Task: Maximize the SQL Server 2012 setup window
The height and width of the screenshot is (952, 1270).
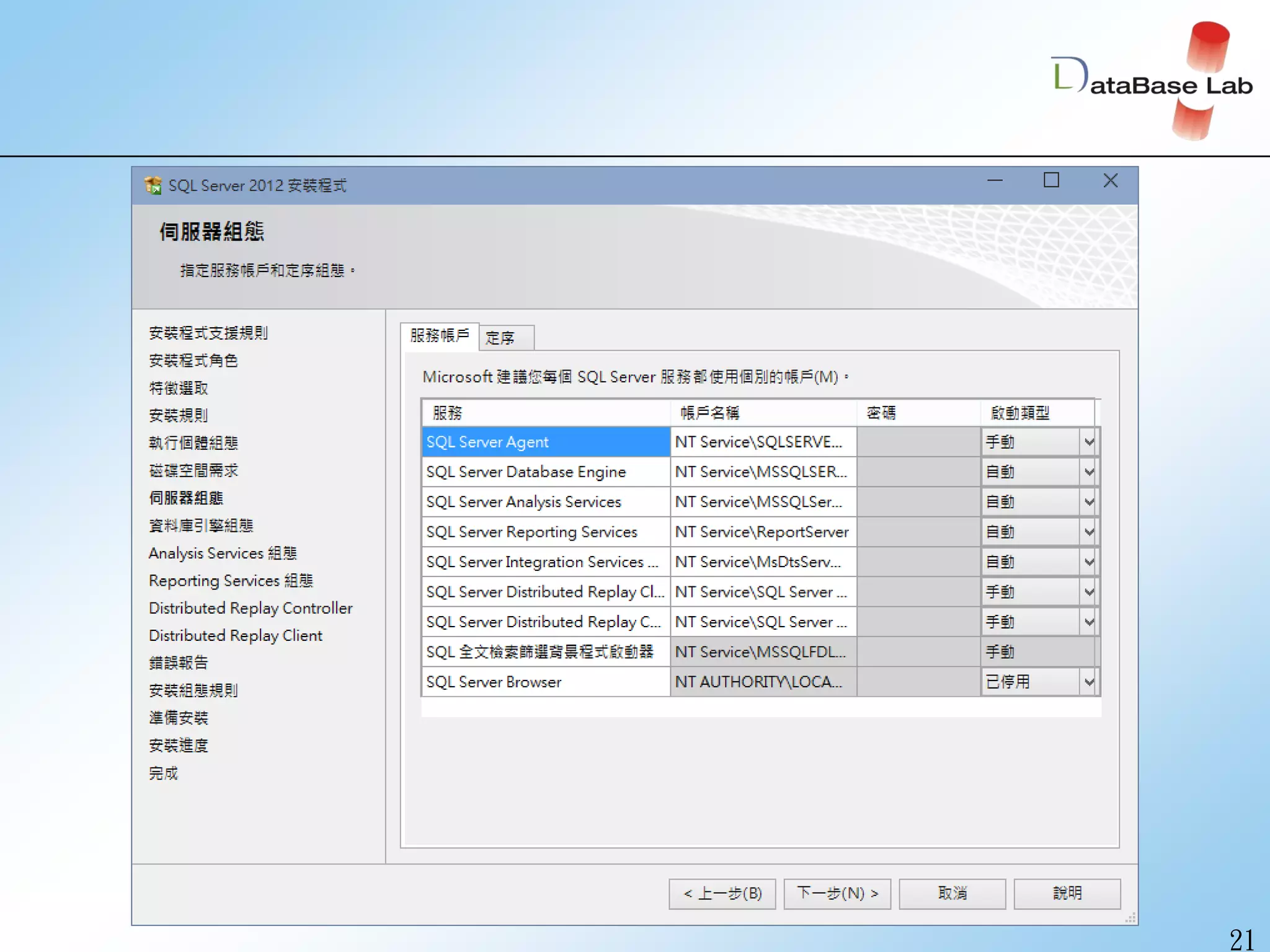Action: [x=1051, y=180]
